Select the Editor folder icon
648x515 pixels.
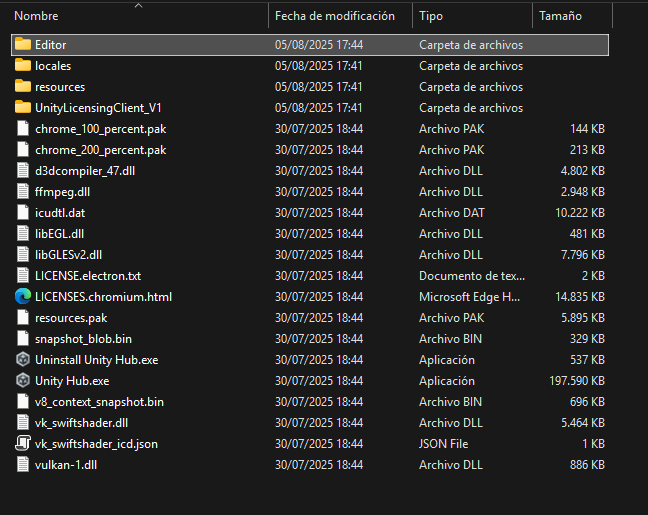pyautogui.click(x=23, y=44)
